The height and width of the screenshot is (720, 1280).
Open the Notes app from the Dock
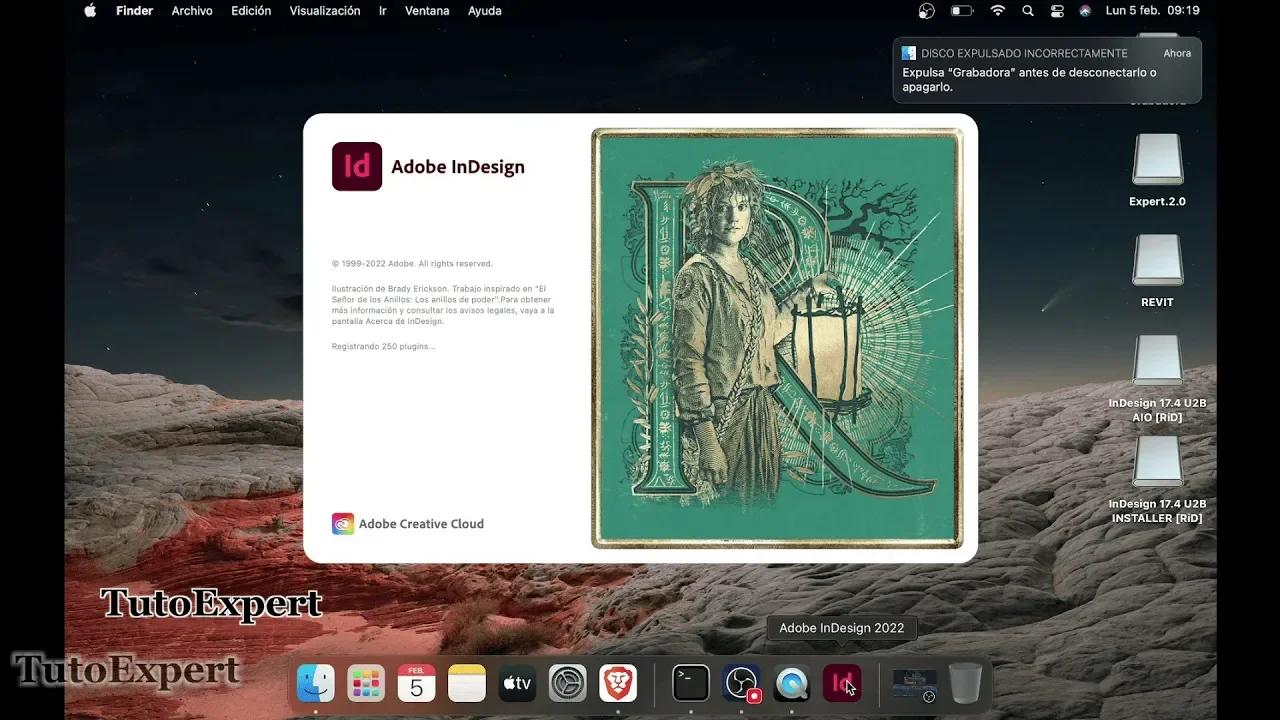[x=466, y=683]
